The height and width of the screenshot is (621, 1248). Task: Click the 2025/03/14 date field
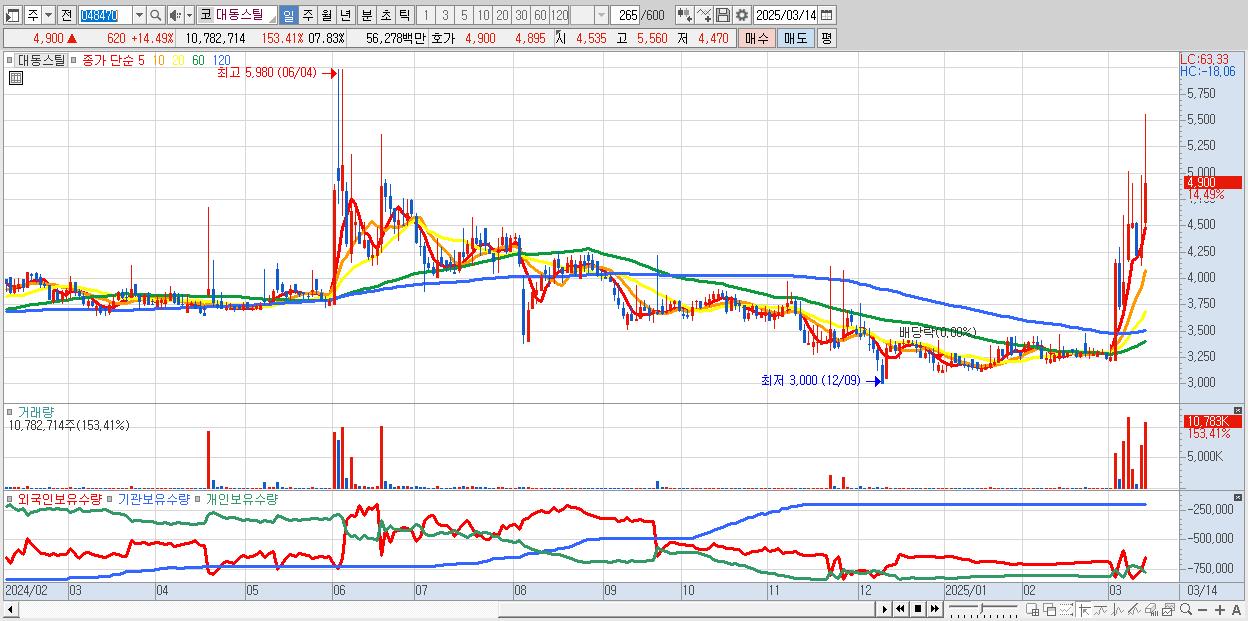pyautogui.click(x=785, y=15)
